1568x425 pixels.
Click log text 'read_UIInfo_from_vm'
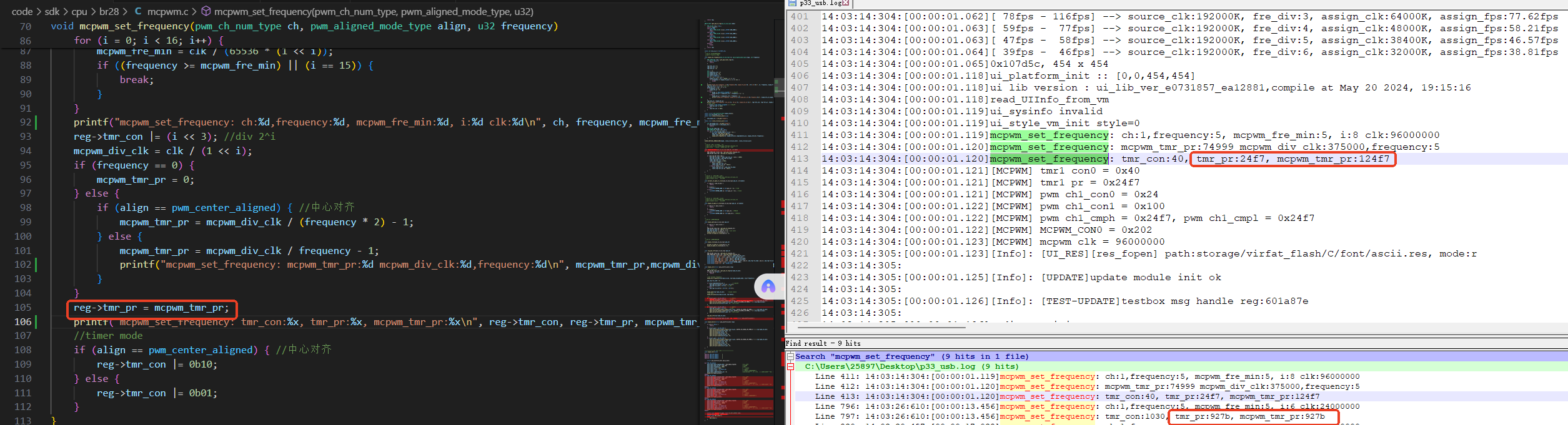tap(1049, 99)
